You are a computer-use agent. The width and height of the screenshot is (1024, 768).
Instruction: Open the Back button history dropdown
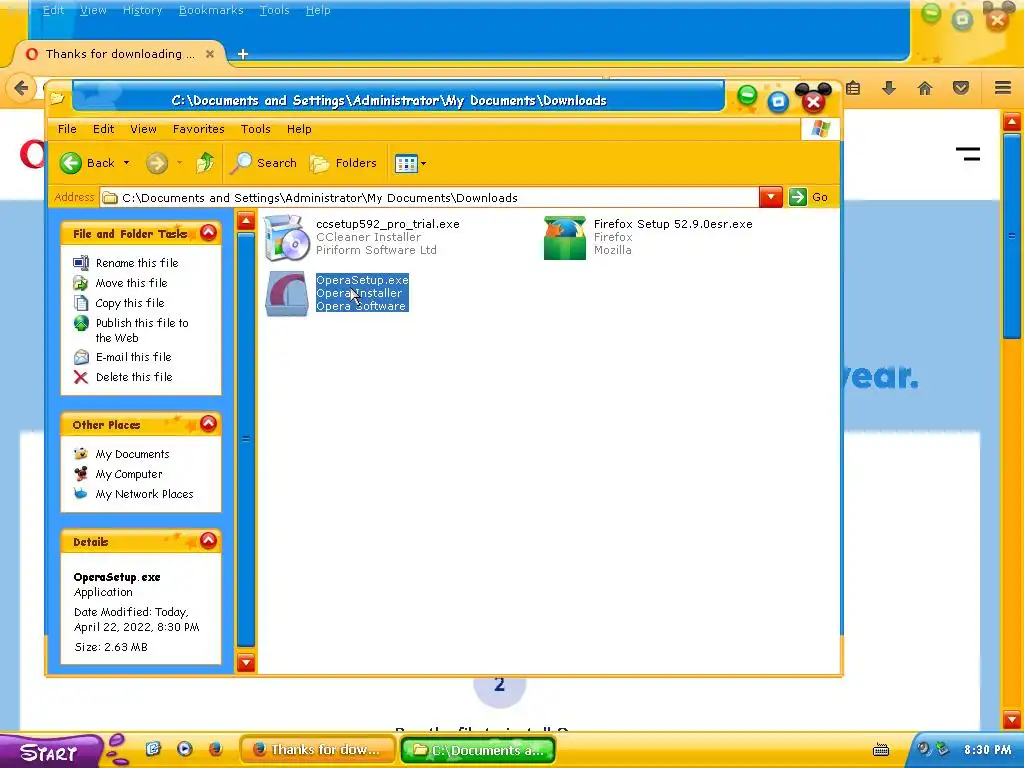127,163
